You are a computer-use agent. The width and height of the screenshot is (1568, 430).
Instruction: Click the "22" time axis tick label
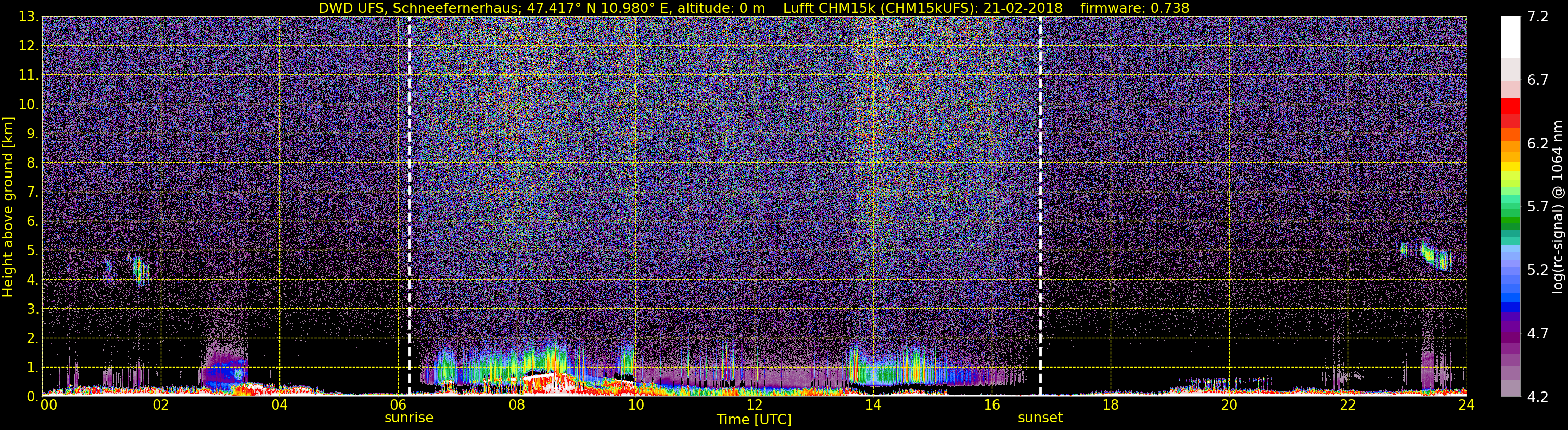click(1348, 405)
